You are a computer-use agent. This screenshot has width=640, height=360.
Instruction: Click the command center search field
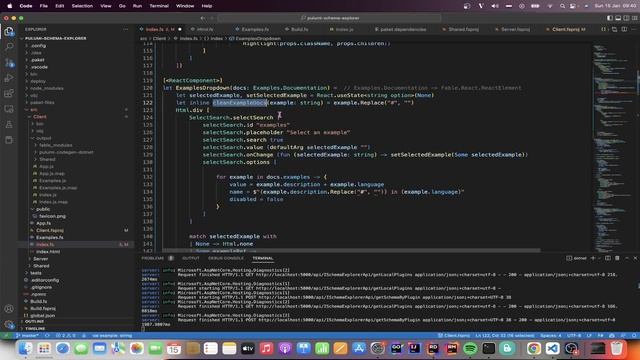pyautogui.click(x=330, y=18)
